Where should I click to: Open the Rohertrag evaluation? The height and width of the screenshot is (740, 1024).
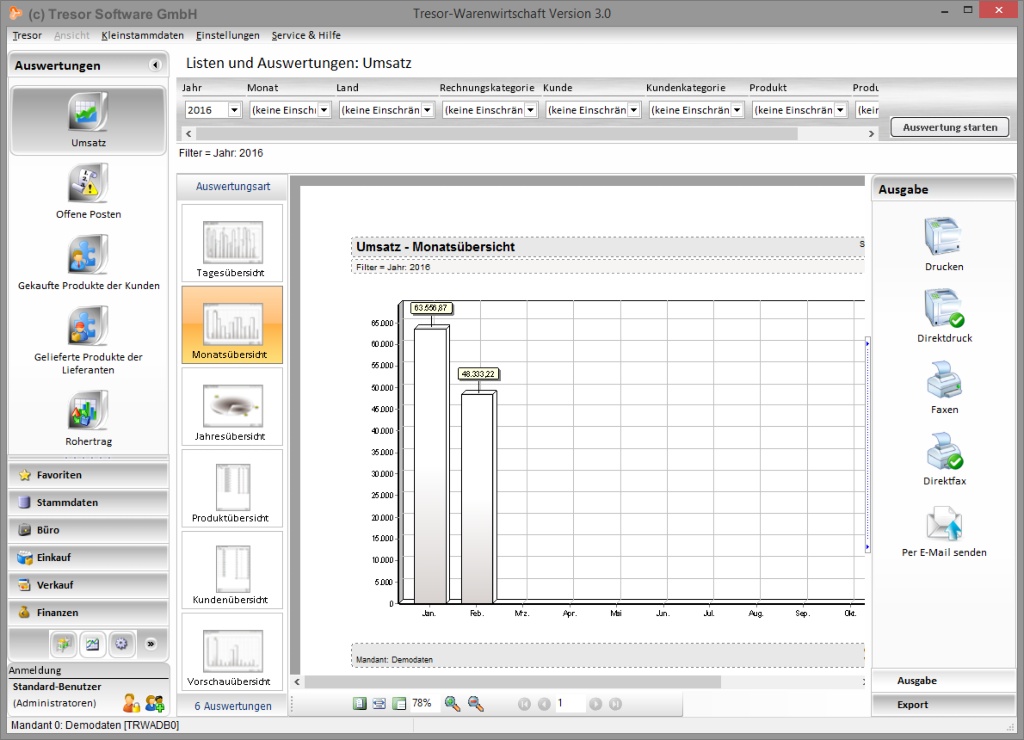tap(88, 411)
